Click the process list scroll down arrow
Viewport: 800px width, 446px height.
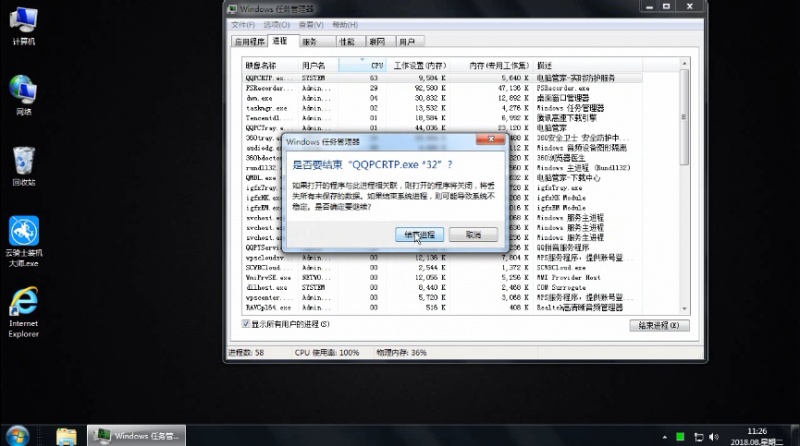click(684, 309)
